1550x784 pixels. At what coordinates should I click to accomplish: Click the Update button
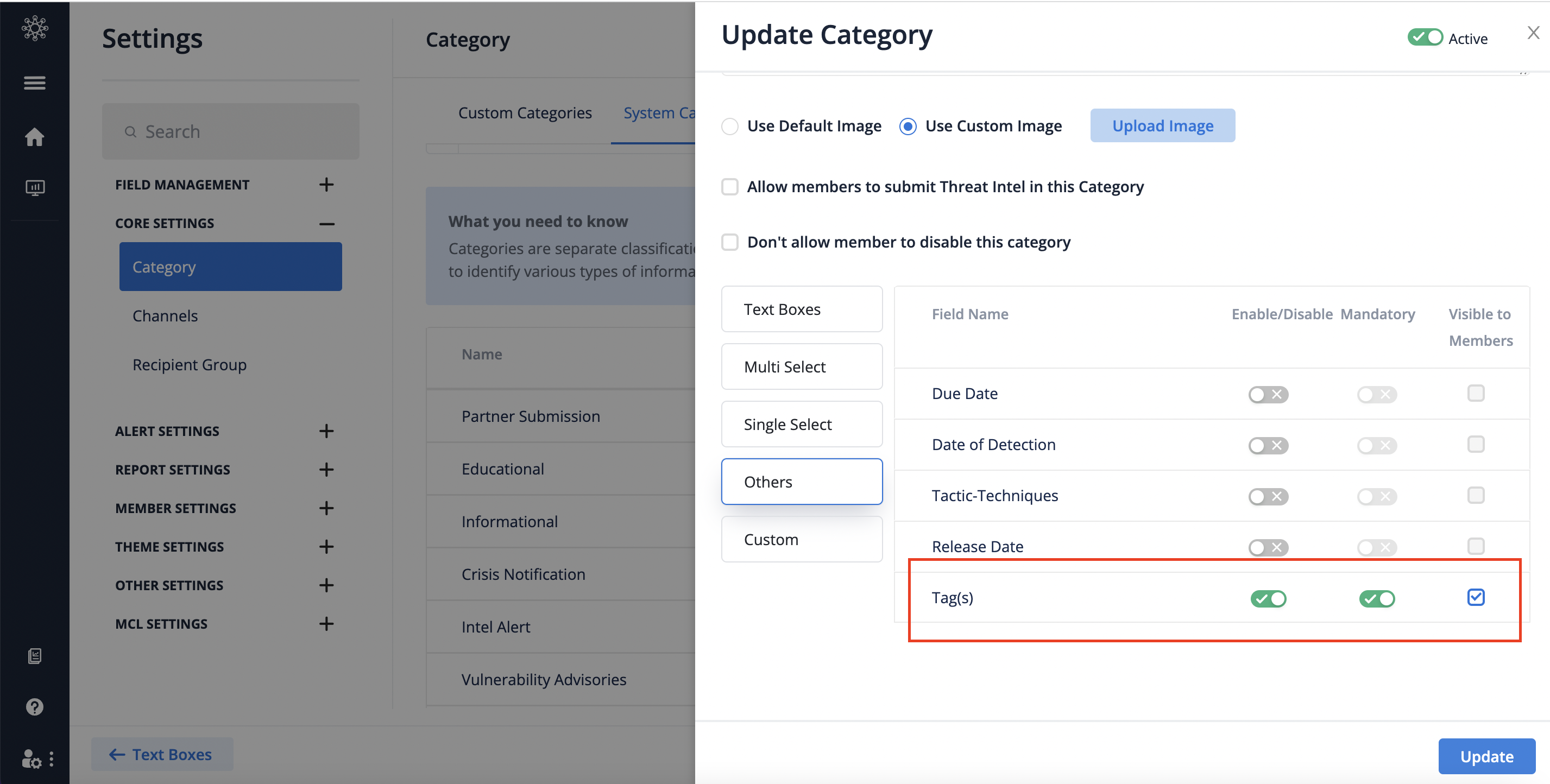[x=1486, y=756]
